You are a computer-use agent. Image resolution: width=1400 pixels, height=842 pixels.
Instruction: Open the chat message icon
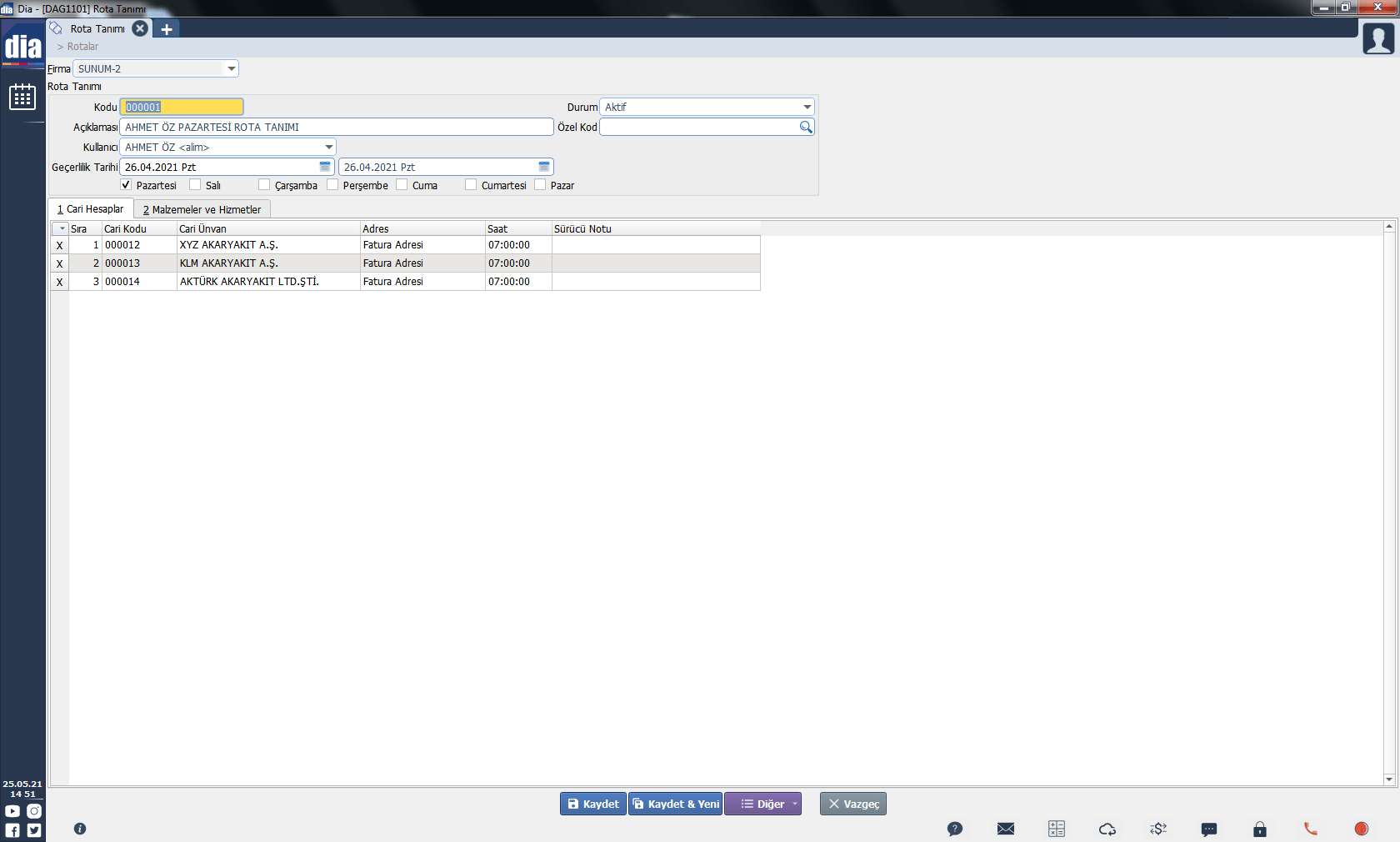(x=1209, y=829)
